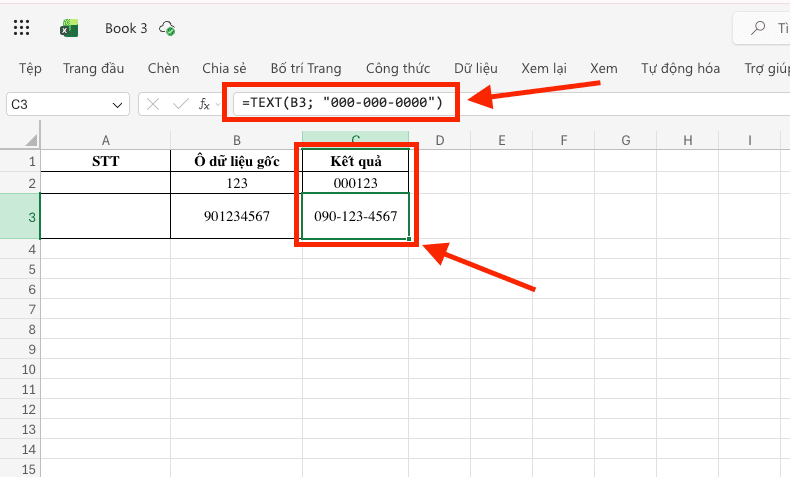Screen dimensions: 790x477
Task: Click the Book 3 workbook title
Action: [126, 28]
